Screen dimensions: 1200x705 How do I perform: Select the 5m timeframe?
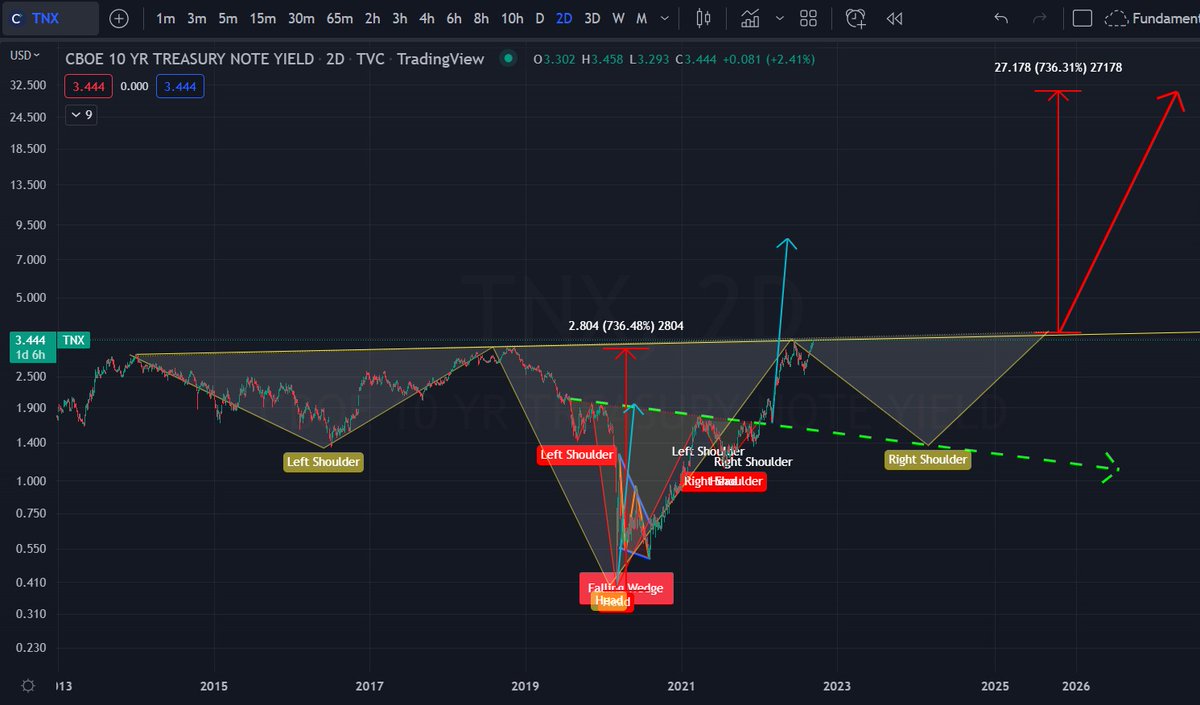[x=228, y=18]
